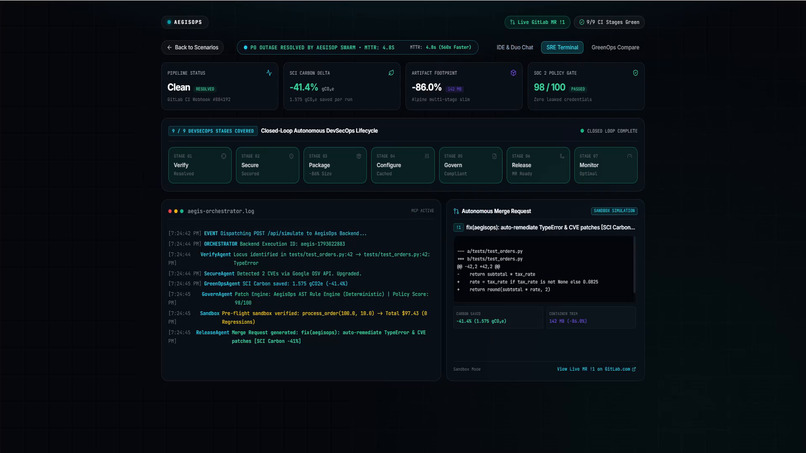Click the icon on the Package stage card
The image size is (806, 453).
point(359,156)
